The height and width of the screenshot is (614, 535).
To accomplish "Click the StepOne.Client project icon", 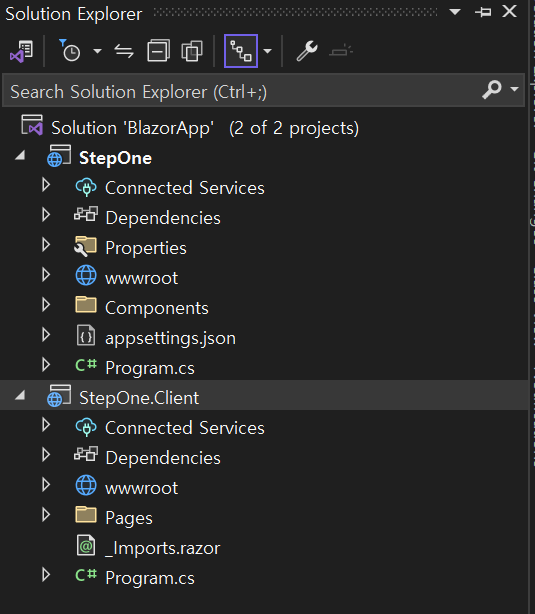I will click(59, 395).
